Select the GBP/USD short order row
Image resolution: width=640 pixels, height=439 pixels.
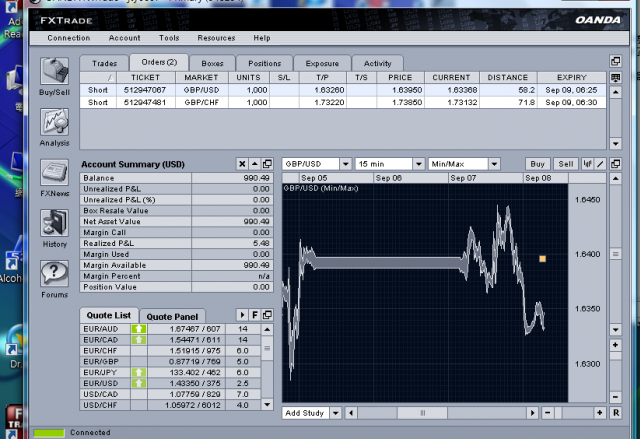(343, 90)
